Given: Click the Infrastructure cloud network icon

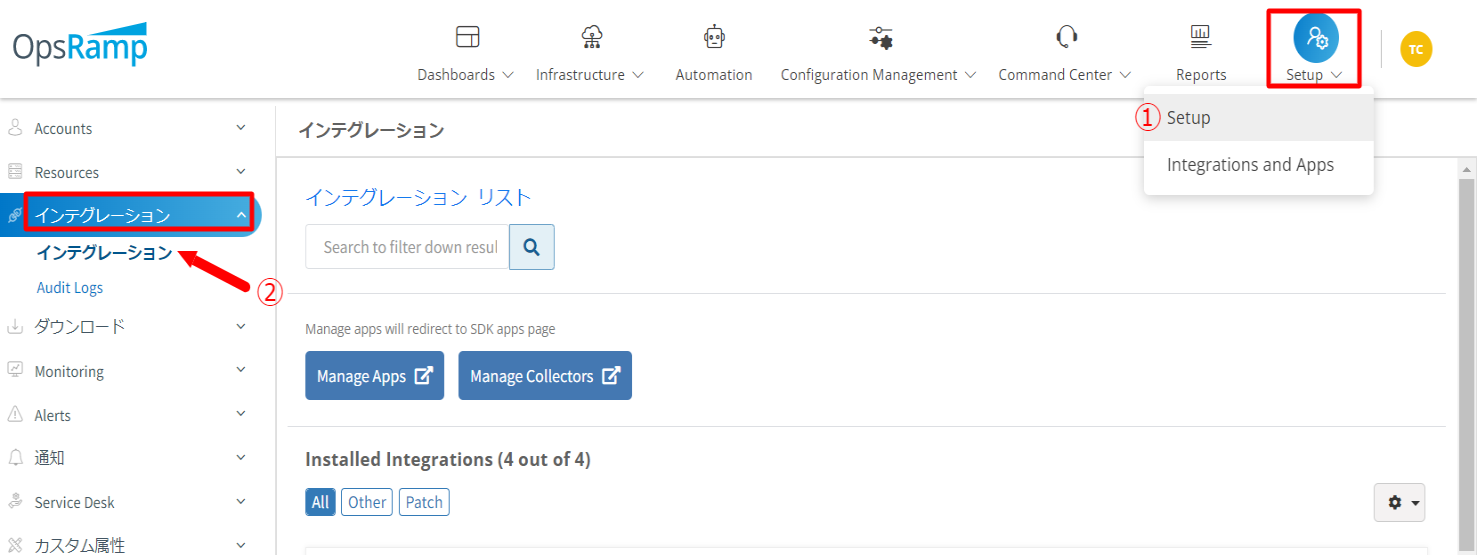Looking at the screenshot, I should (591, 37).
